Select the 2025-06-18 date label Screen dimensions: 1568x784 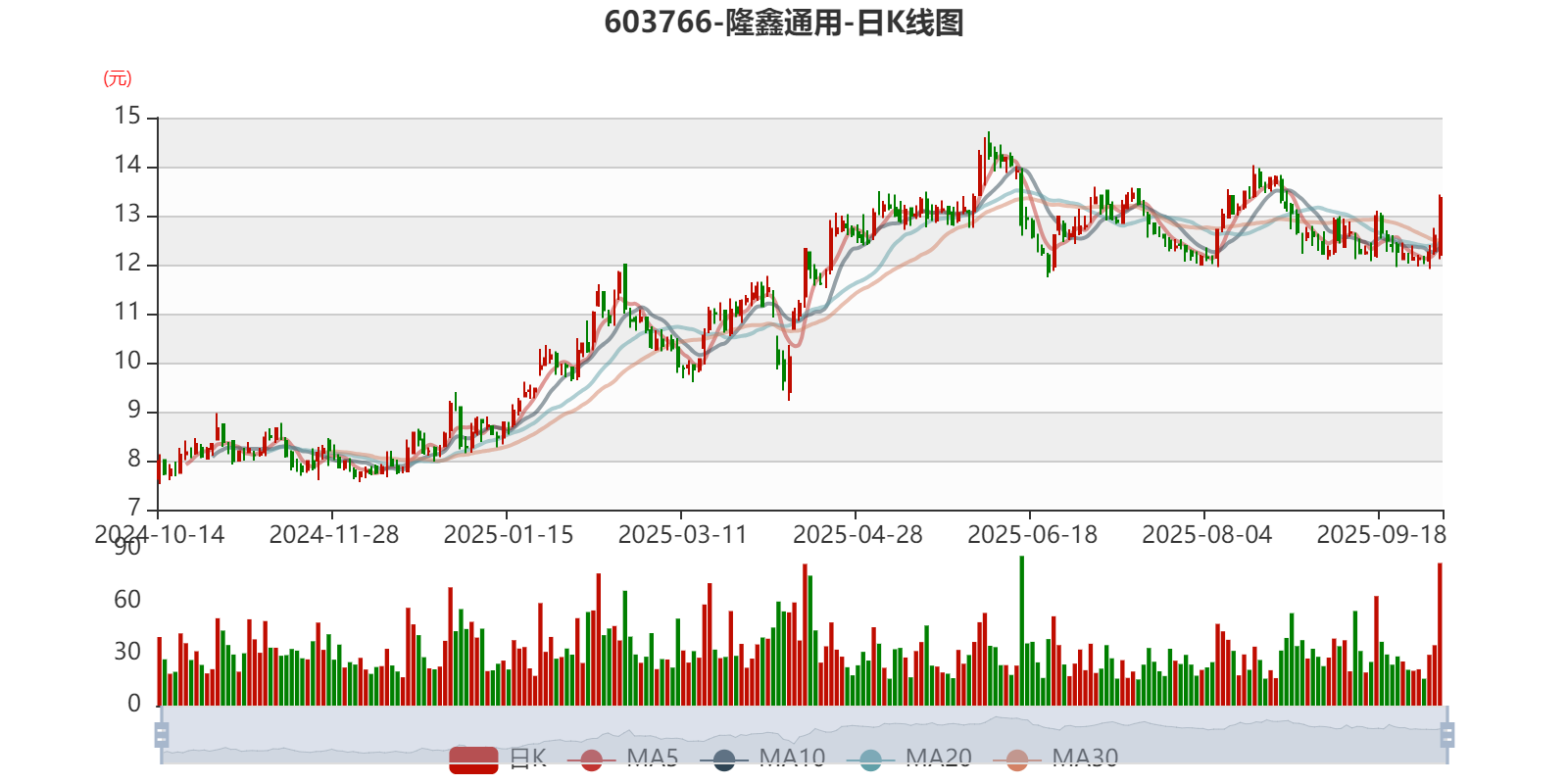[x=1032, y=535]
